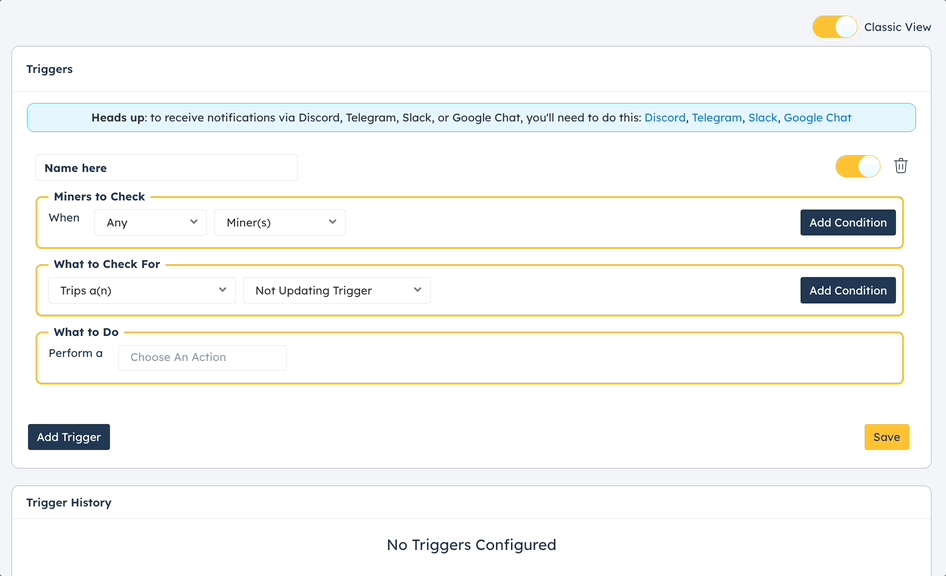Click the 'Triggers' panel heading
The width and height of the screenshot is (946, 576).
49,69
